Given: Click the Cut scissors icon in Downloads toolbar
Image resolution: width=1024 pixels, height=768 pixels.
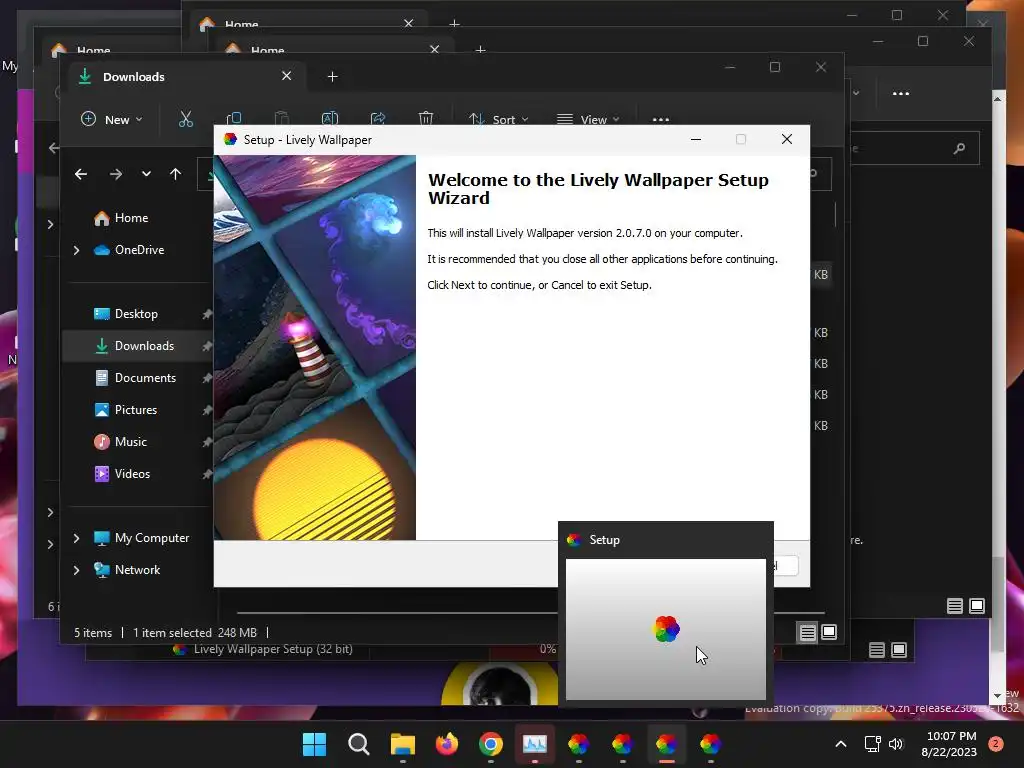Looking at the screenshot, I should pos(185,119).
